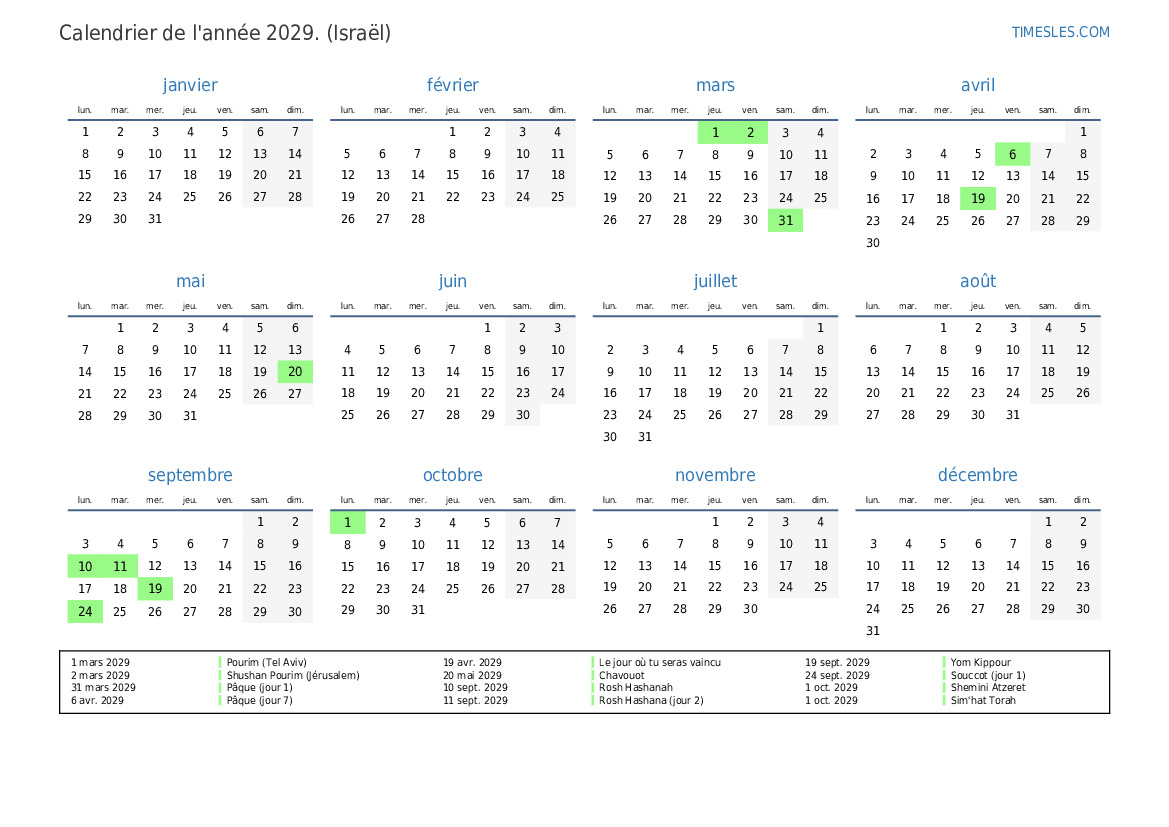Click 'Yom Kippour' legend entry
Screen dimensions: 1169x827
980,662
